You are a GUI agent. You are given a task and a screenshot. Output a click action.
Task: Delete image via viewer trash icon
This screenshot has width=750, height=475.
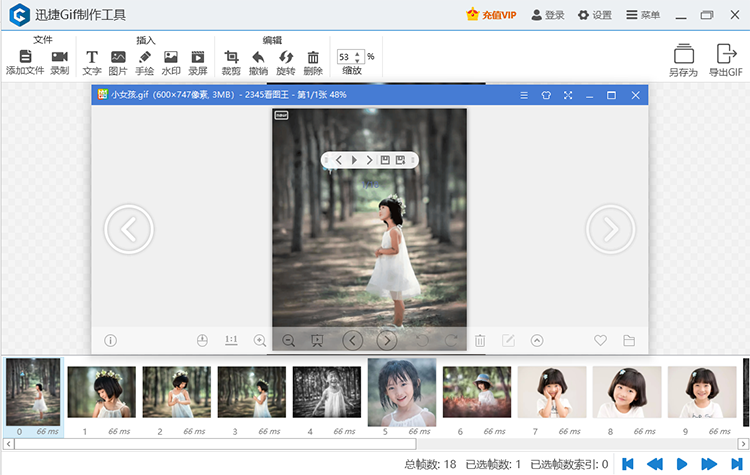click(x=480, y=341)
